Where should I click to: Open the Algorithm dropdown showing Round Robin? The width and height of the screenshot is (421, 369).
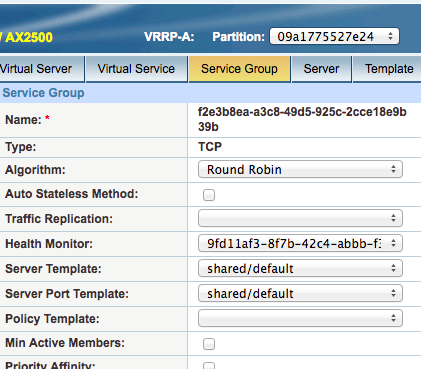click(300, 169)
